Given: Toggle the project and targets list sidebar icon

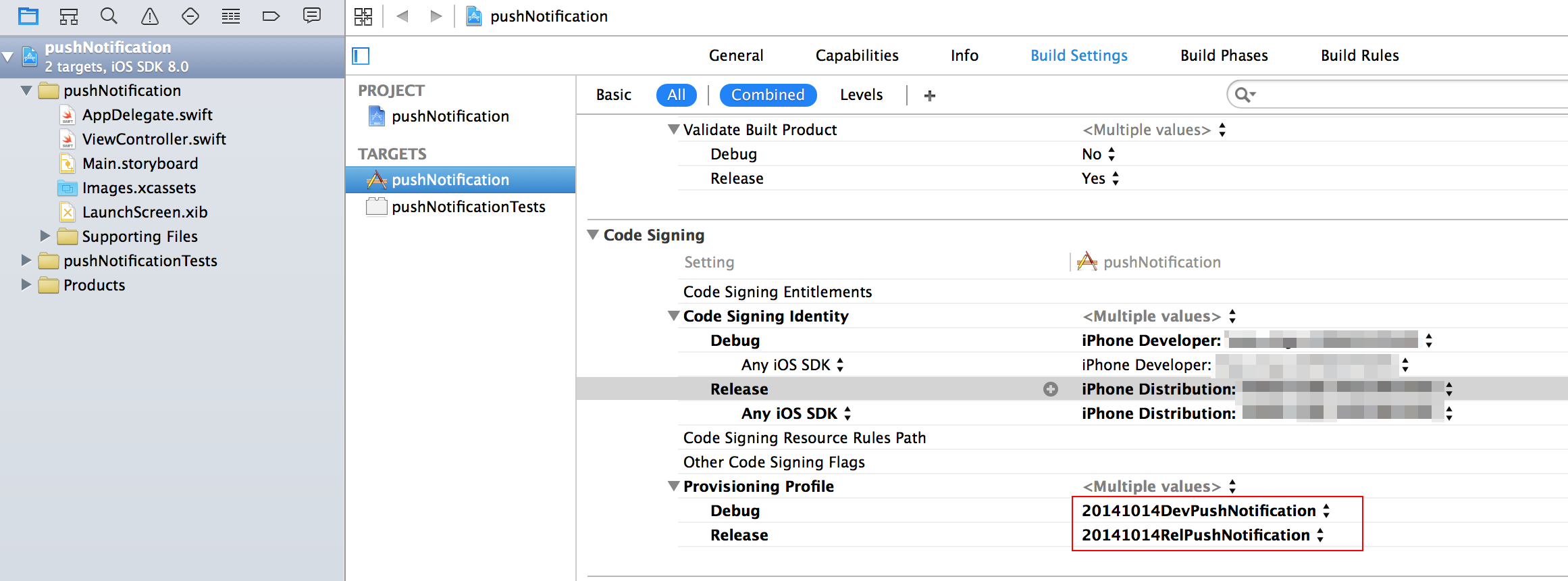Looking at the screenshot, I should 361,55.
